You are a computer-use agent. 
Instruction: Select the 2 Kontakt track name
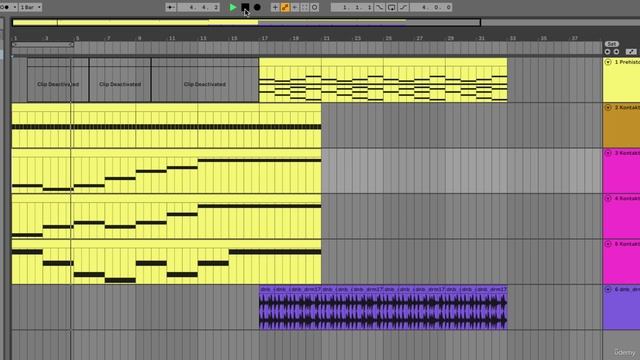click(627, 107)
